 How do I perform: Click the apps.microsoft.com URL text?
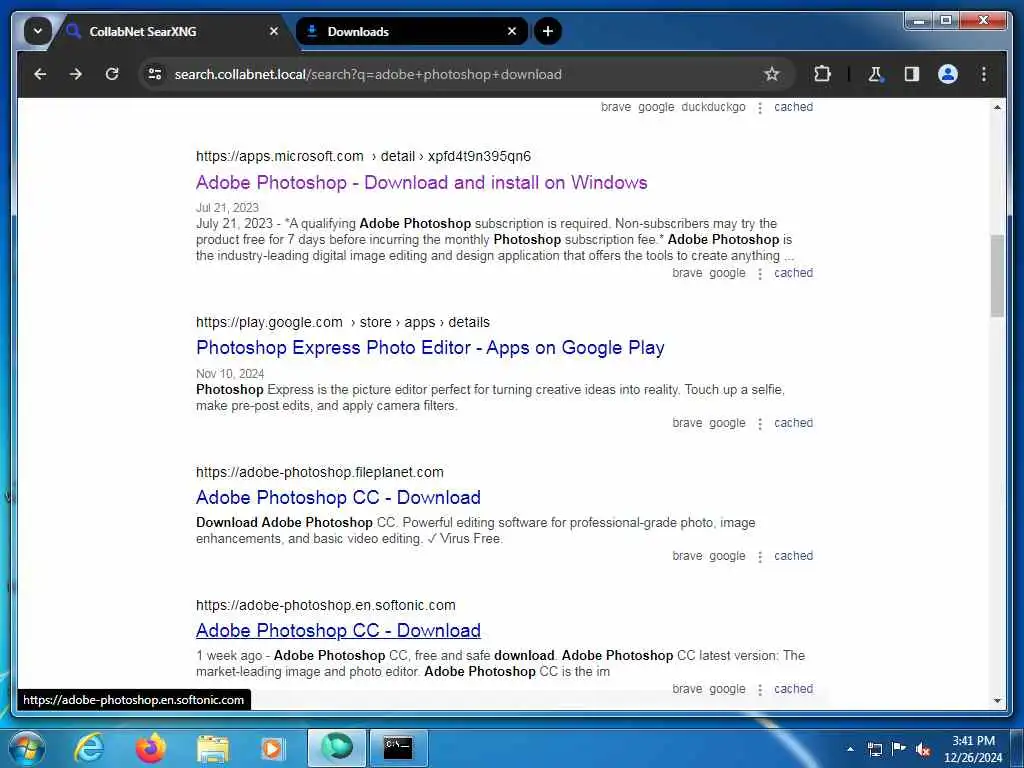click(x=280, y=156)
